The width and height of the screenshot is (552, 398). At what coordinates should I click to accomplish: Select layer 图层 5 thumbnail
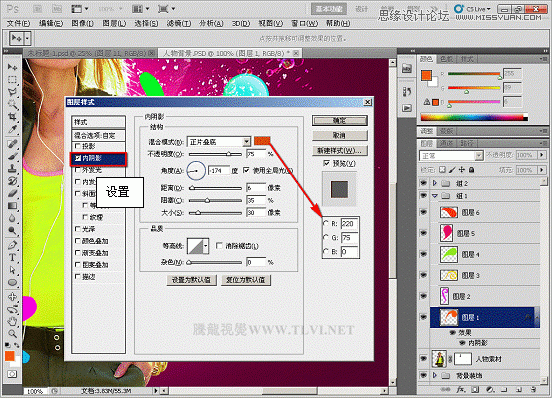point(446,233)
